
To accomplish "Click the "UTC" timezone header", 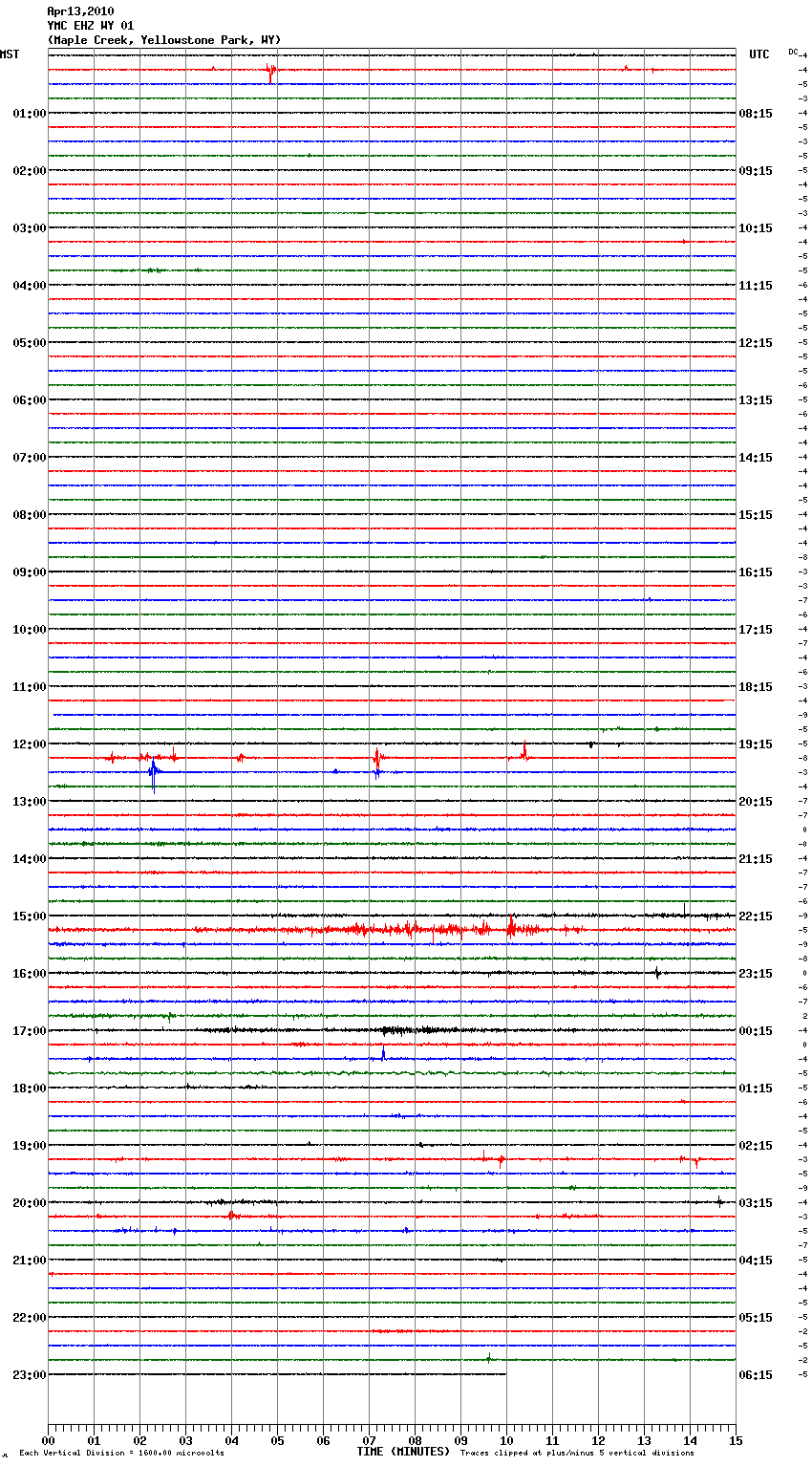I will pos(759,54).
